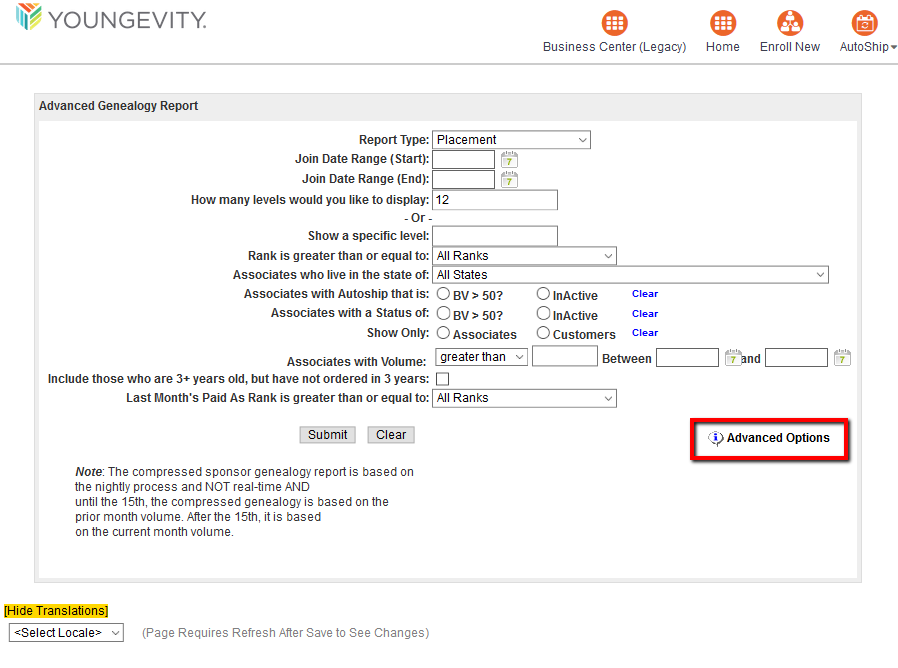Open the Select Locale dropdown
The height and width of the screenshot is (668, 898).
click(66, 633)
